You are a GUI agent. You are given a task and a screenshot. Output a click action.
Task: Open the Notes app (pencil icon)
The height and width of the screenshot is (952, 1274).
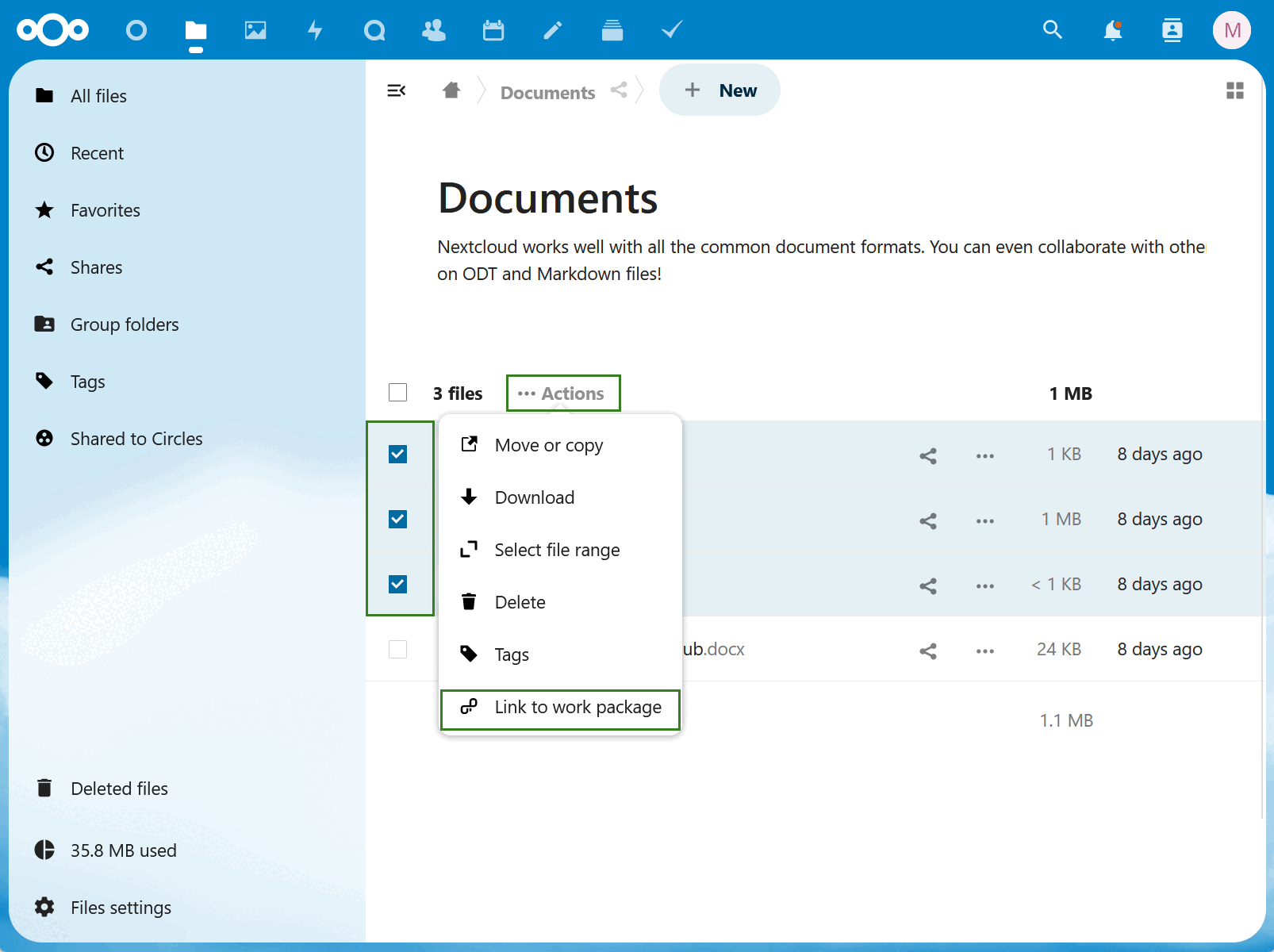click(552, 30)
